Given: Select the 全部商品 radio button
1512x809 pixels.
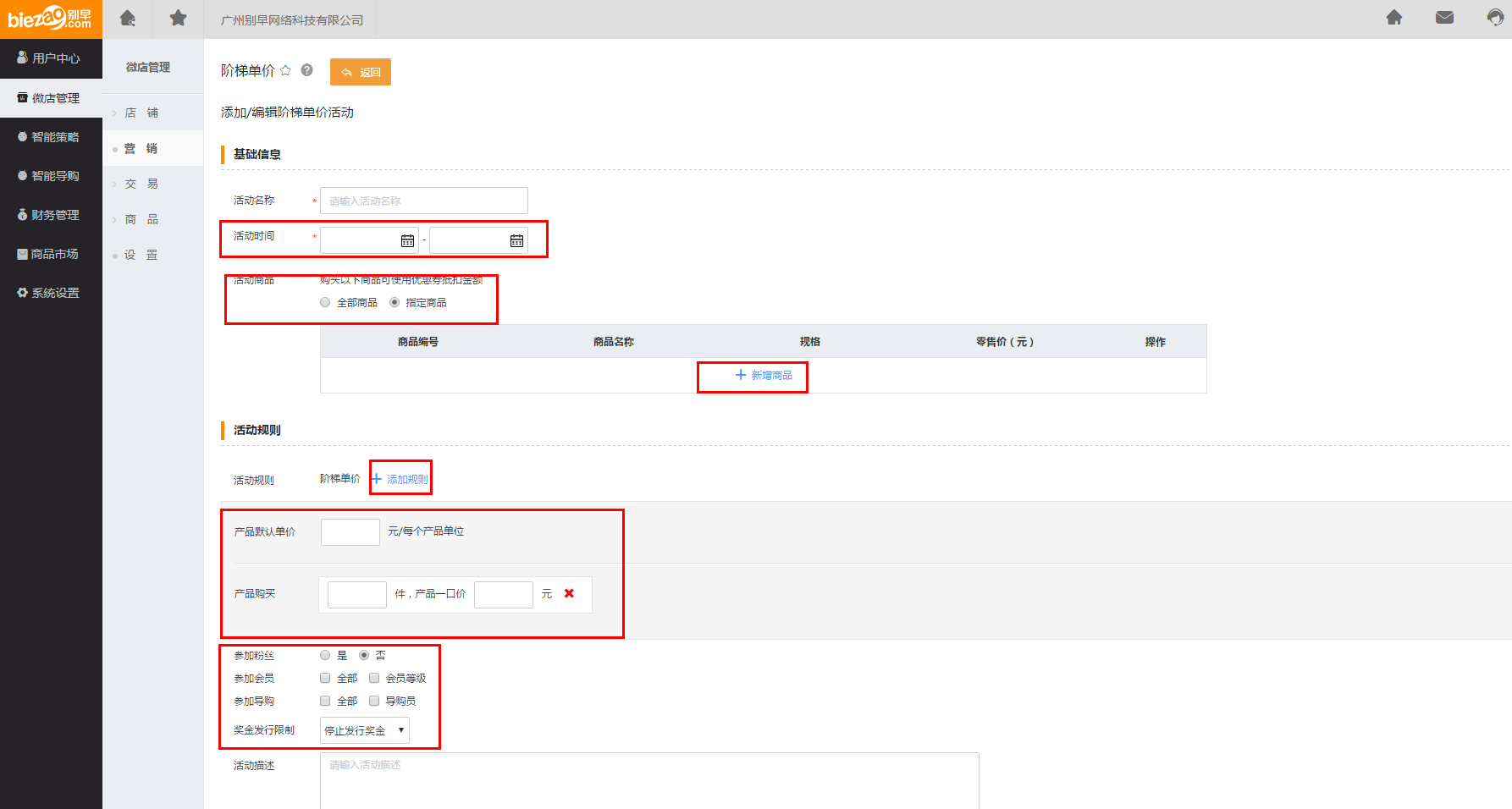Looking at the screenshot, I should [325, 302].
